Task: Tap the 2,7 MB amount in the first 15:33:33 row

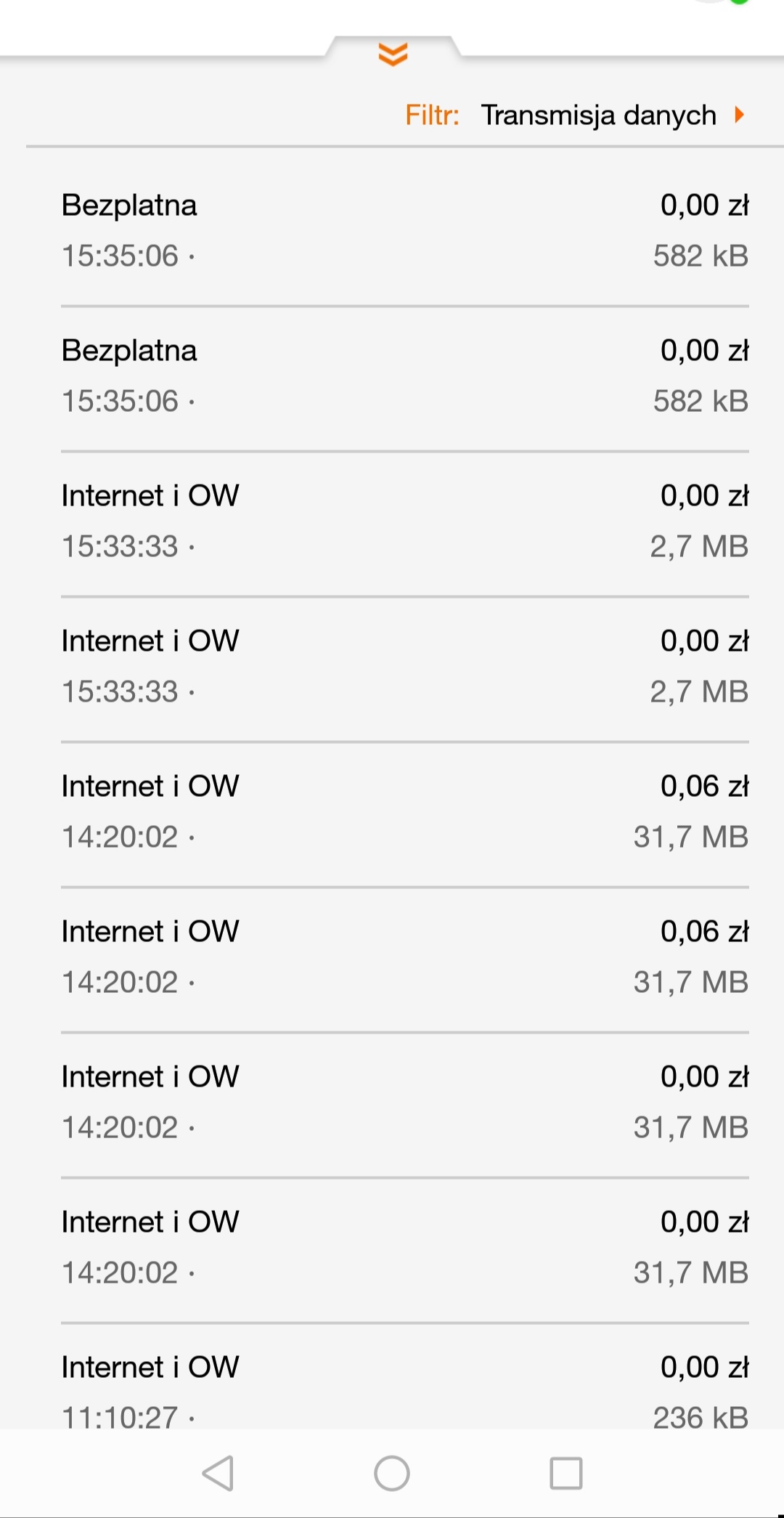Action: click(x=698, y=547)
